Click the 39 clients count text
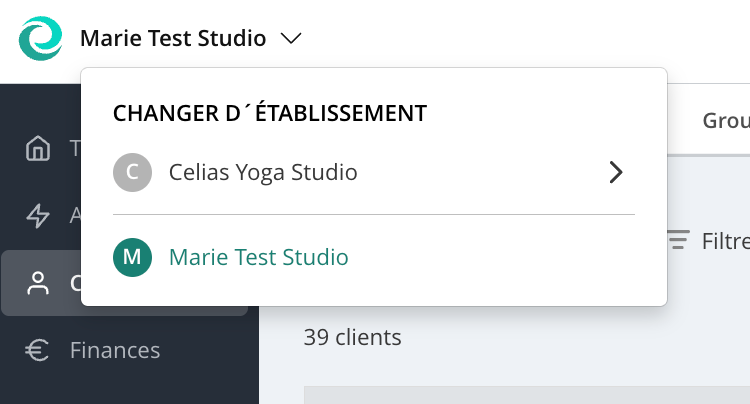750x404 pixels. click(x=353, y=338)
